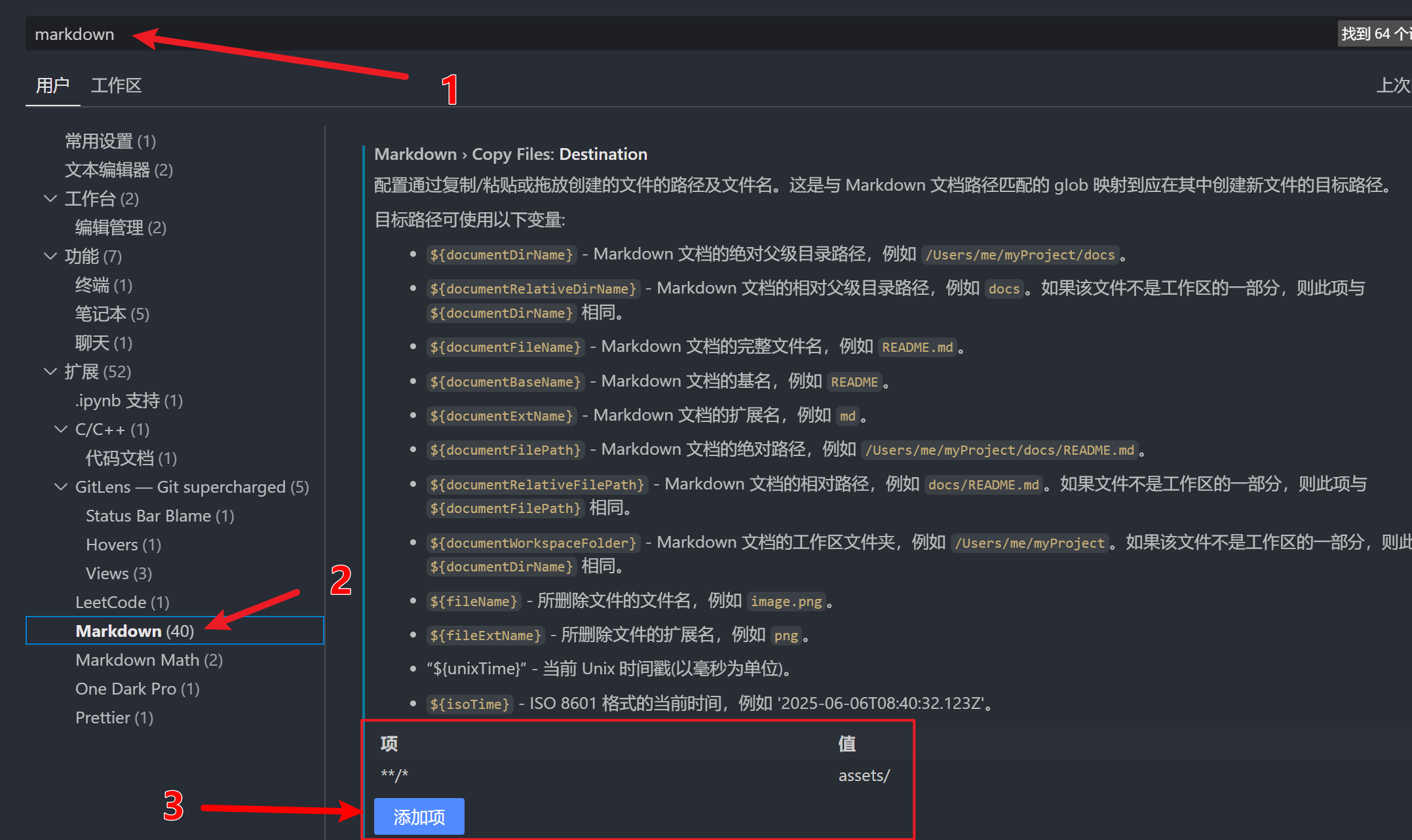The image size is (1412, 840).
Task: Collapse GitLens — Git supercharged chevron
Action: pos(61,487)
